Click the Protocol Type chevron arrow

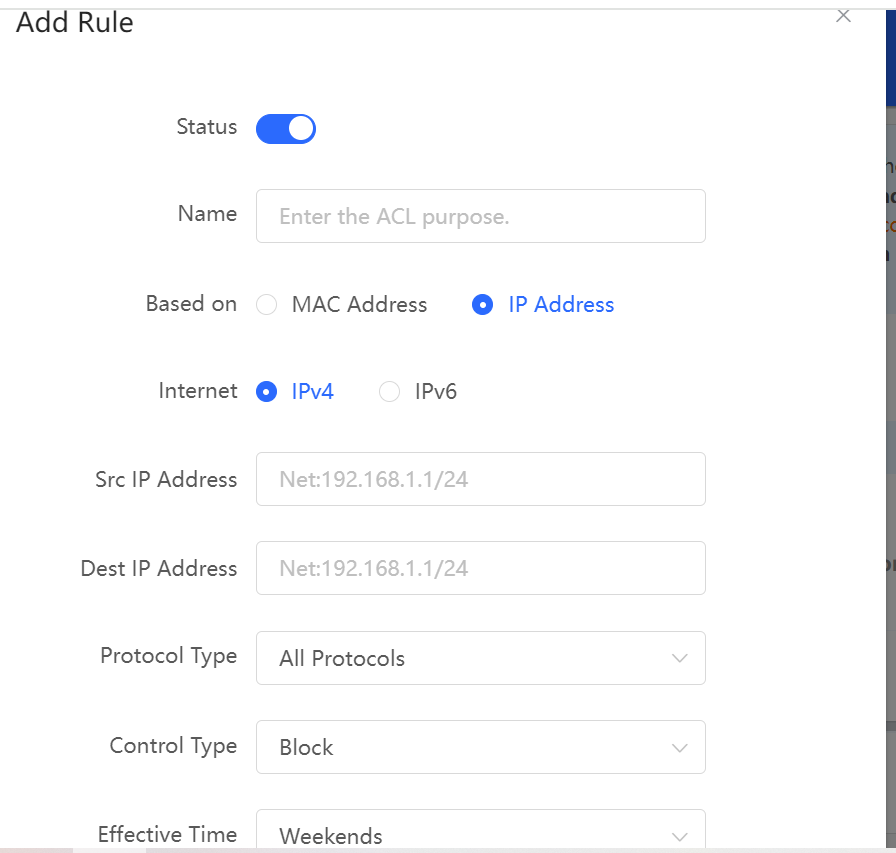coord(679,658)
